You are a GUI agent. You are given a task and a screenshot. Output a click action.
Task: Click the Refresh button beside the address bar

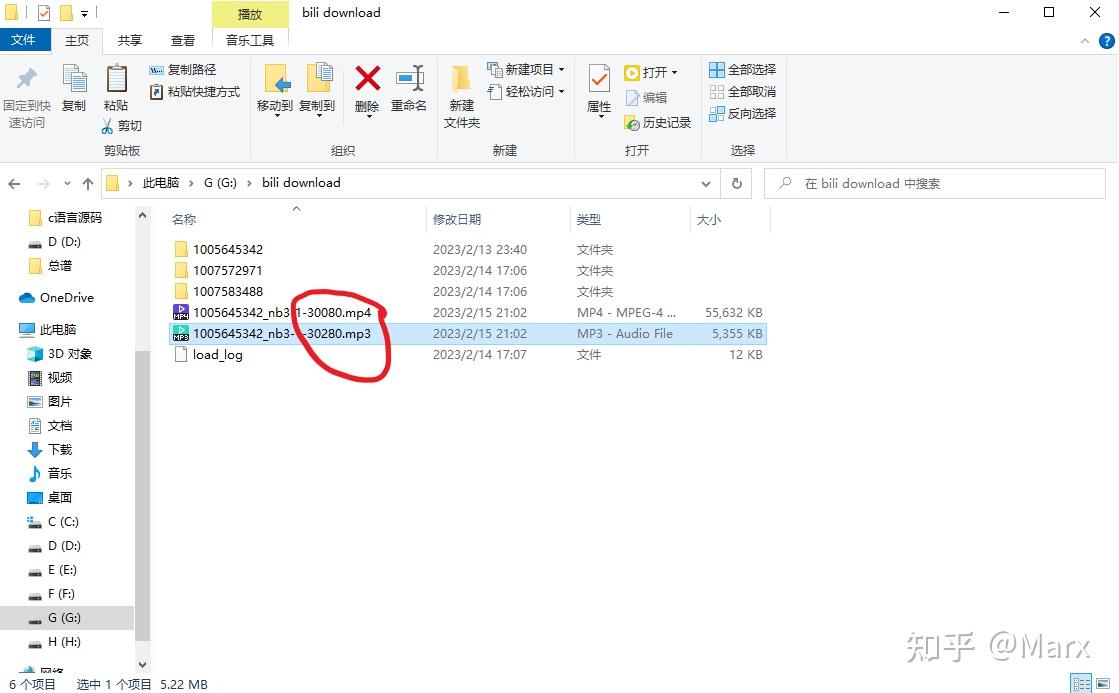[736, 184]
